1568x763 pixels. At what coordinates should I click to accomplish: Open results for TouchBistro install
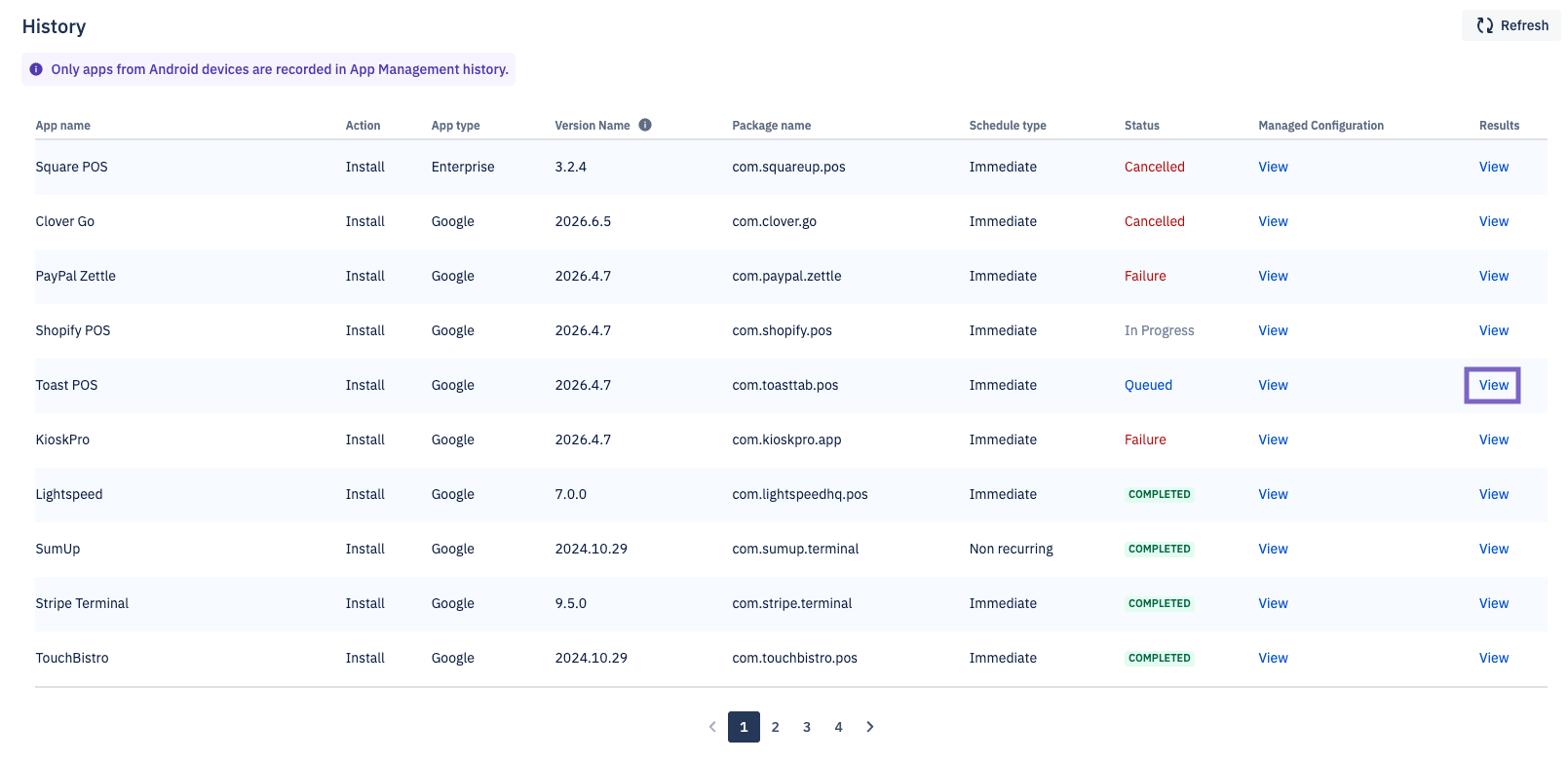coord(1493,658)
